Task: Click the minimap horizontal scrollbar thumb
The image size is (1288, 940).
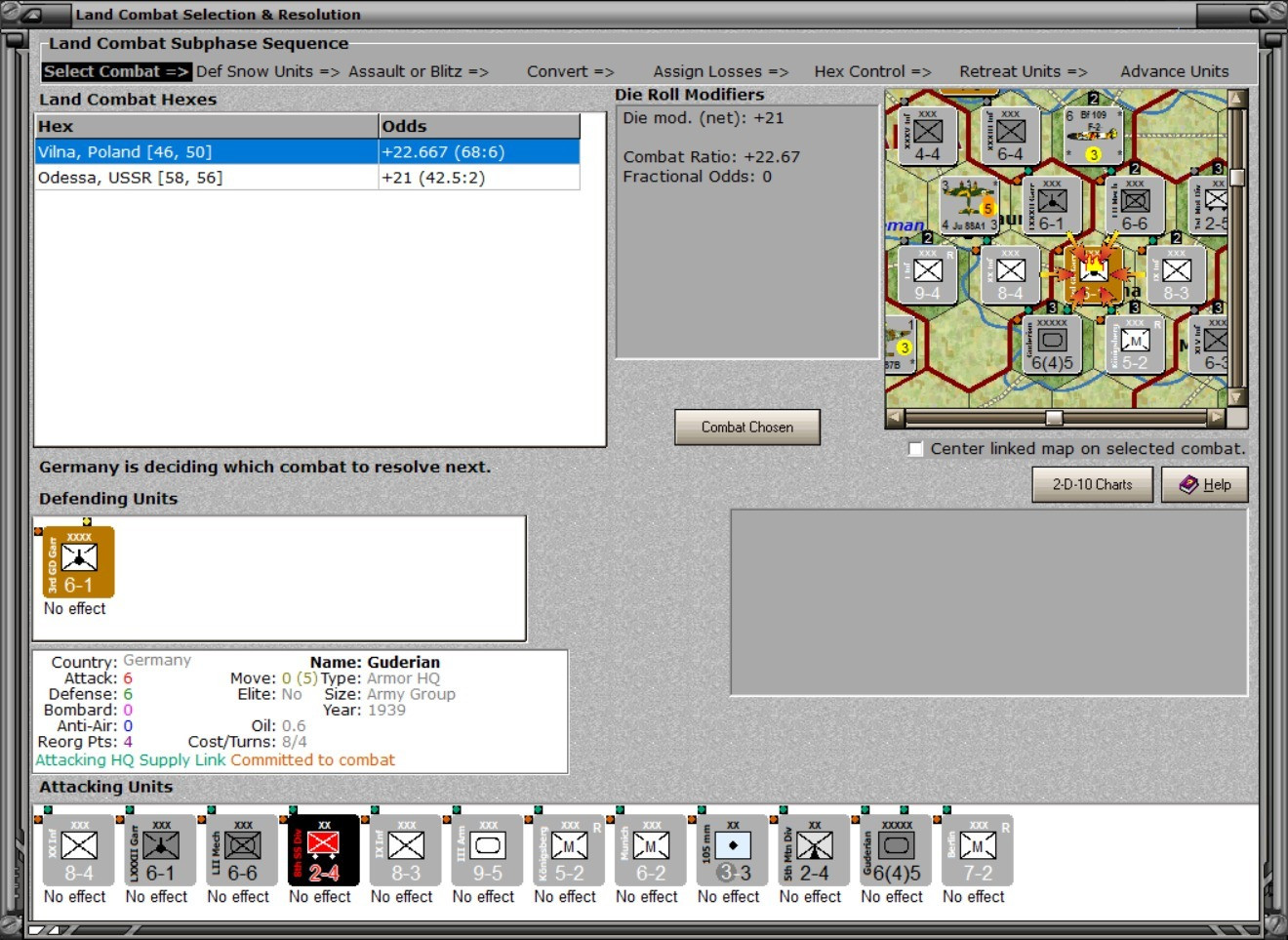Action: point(1054,418)
